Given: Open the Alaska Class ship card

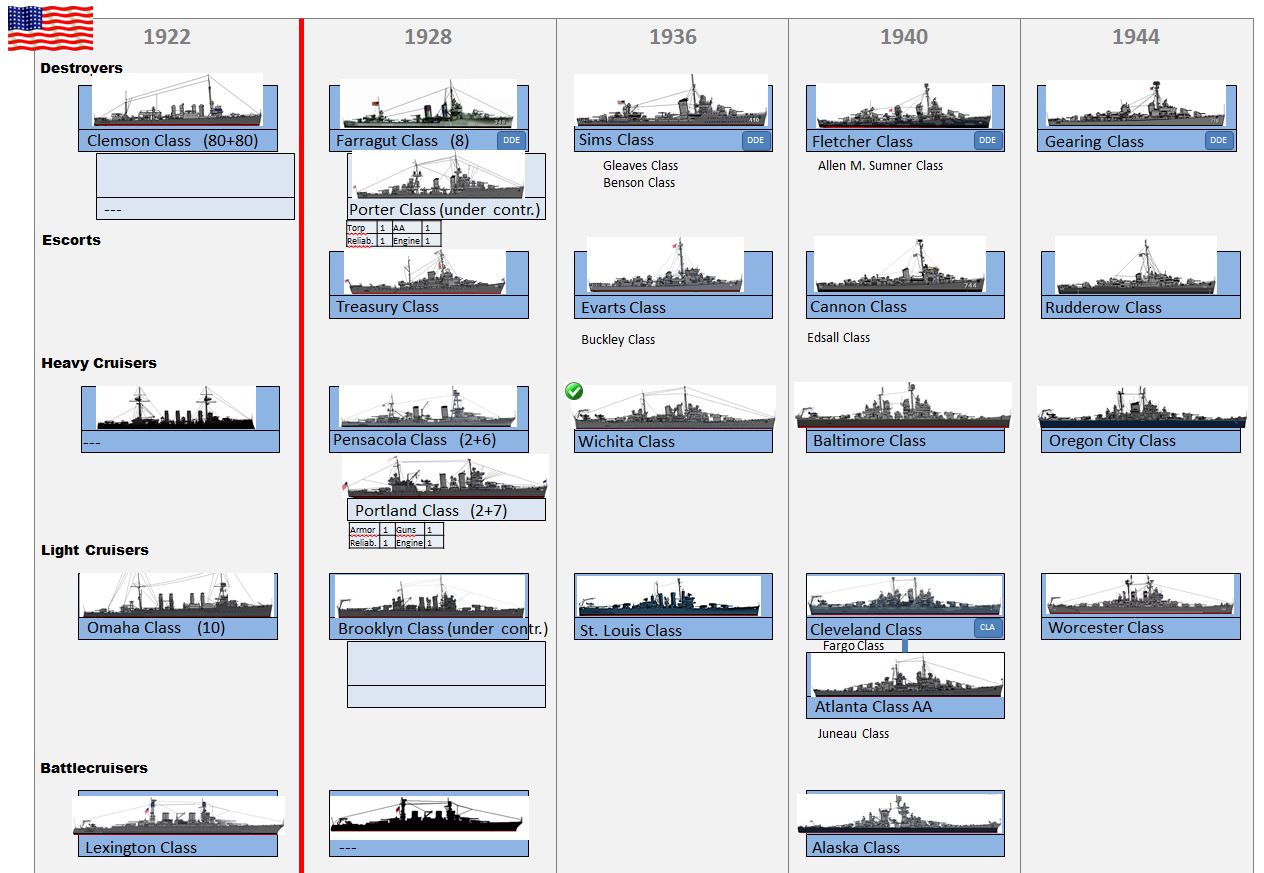Looking at the screenshot, I should point(904,824).
